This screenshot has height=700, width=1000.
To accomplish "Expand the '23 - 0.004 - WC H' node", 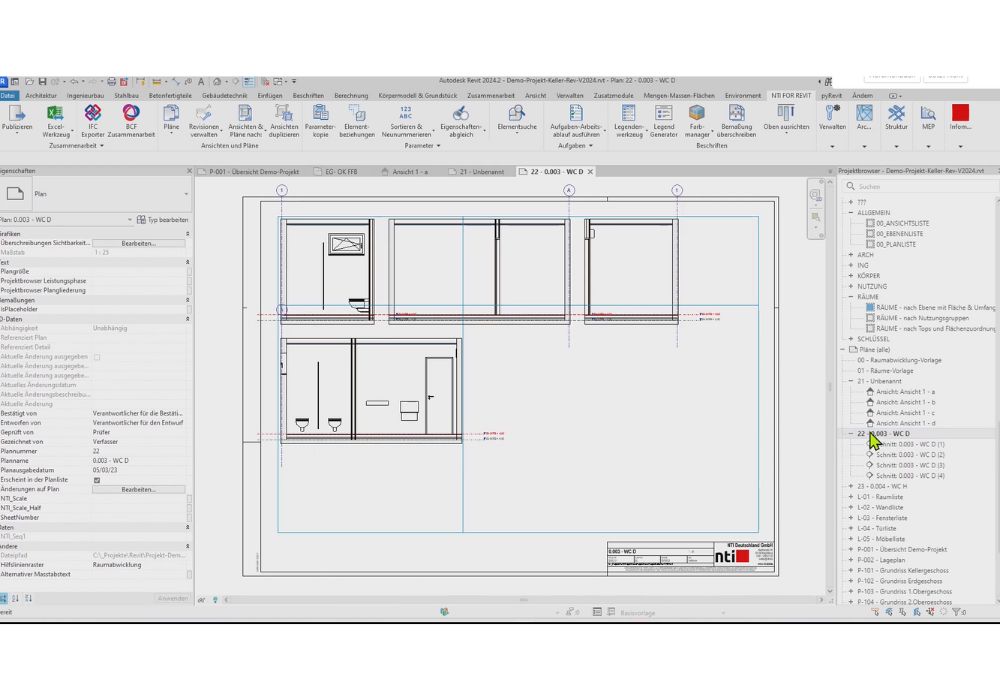I will pyautogui.click(x=851, y=486).
